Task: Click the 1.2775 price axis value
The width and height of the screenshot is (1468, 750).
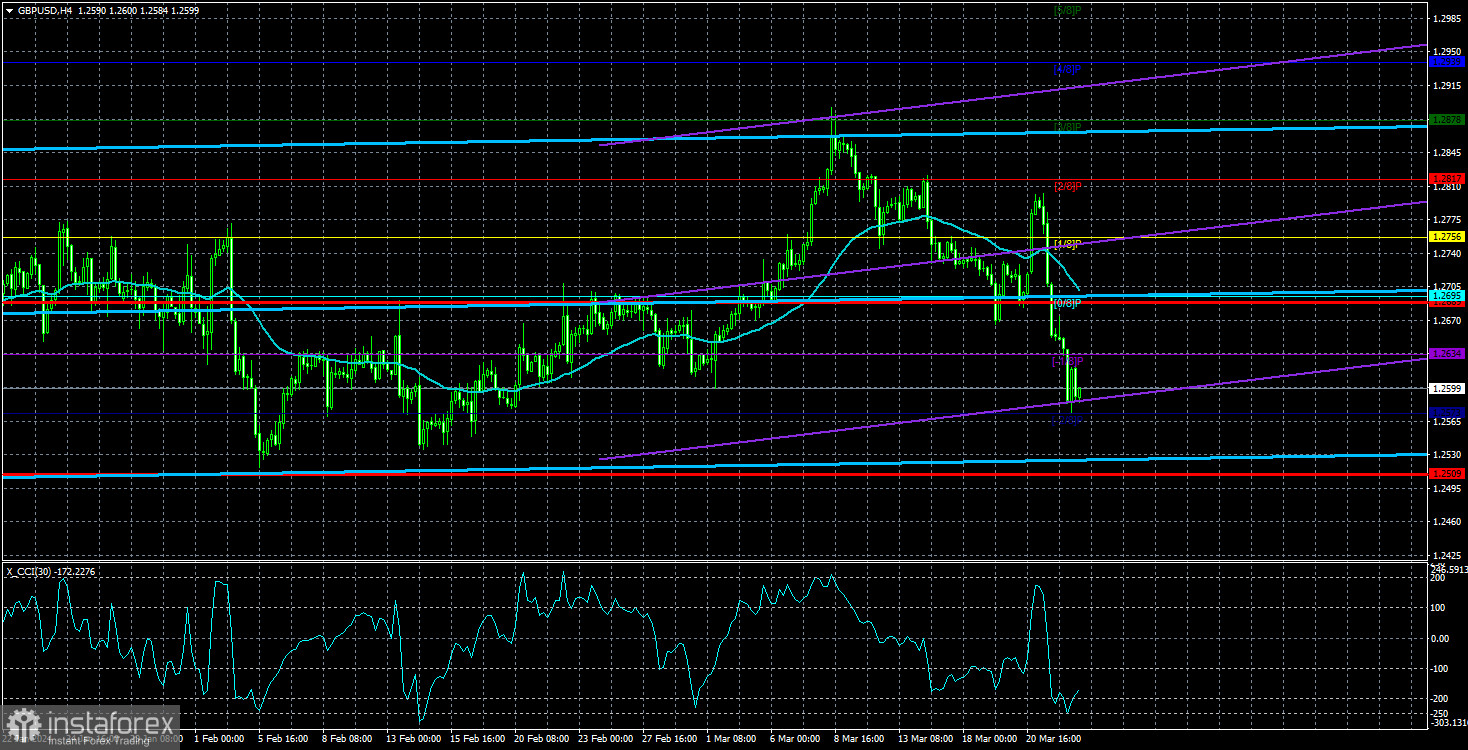Action: point(1447,220)
